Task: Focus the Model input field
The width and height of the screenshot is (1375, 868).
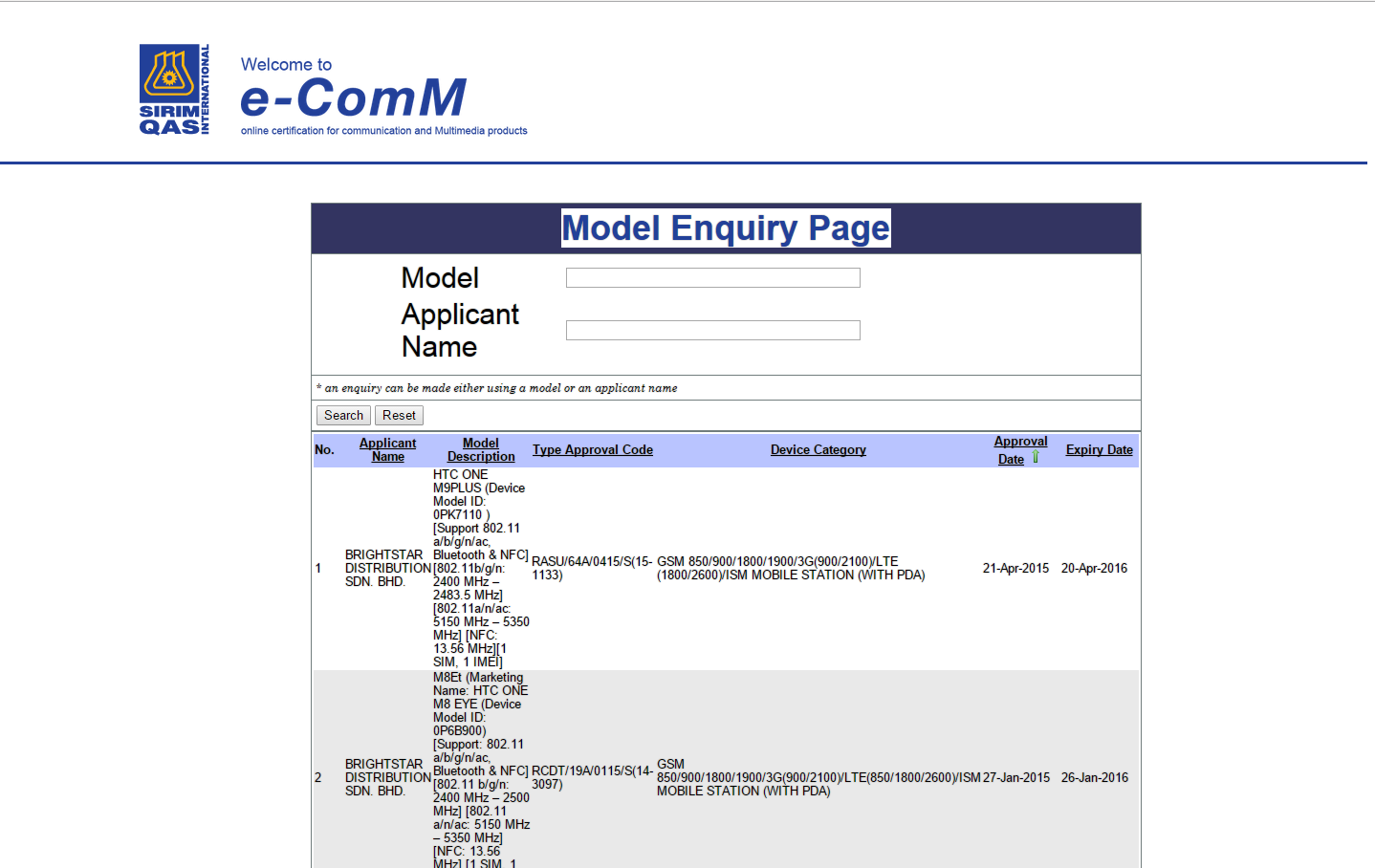Action: pyautogui.click(x=713, y=278)
